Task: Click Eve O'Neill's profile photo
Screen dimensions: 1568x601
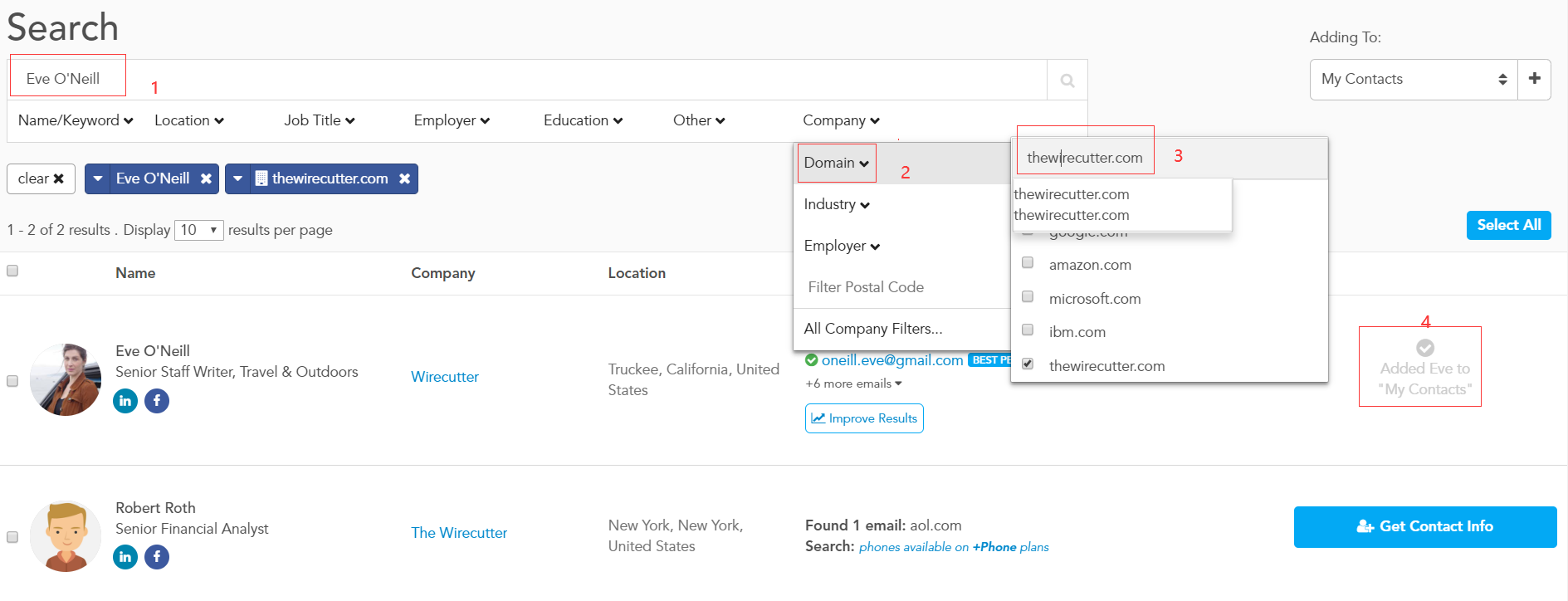Action: (66, 379)
